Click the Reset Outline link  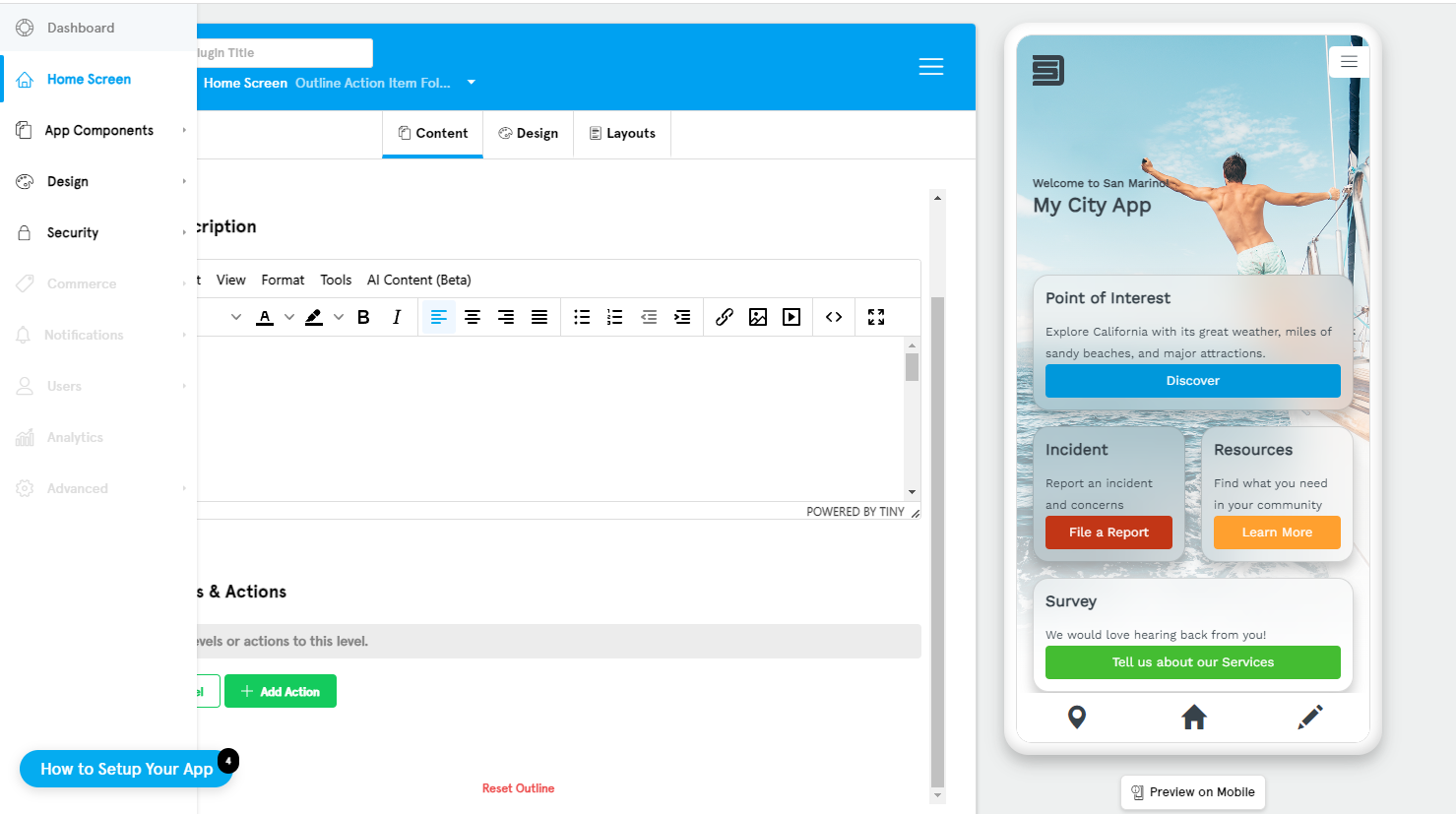coord(518,787)
